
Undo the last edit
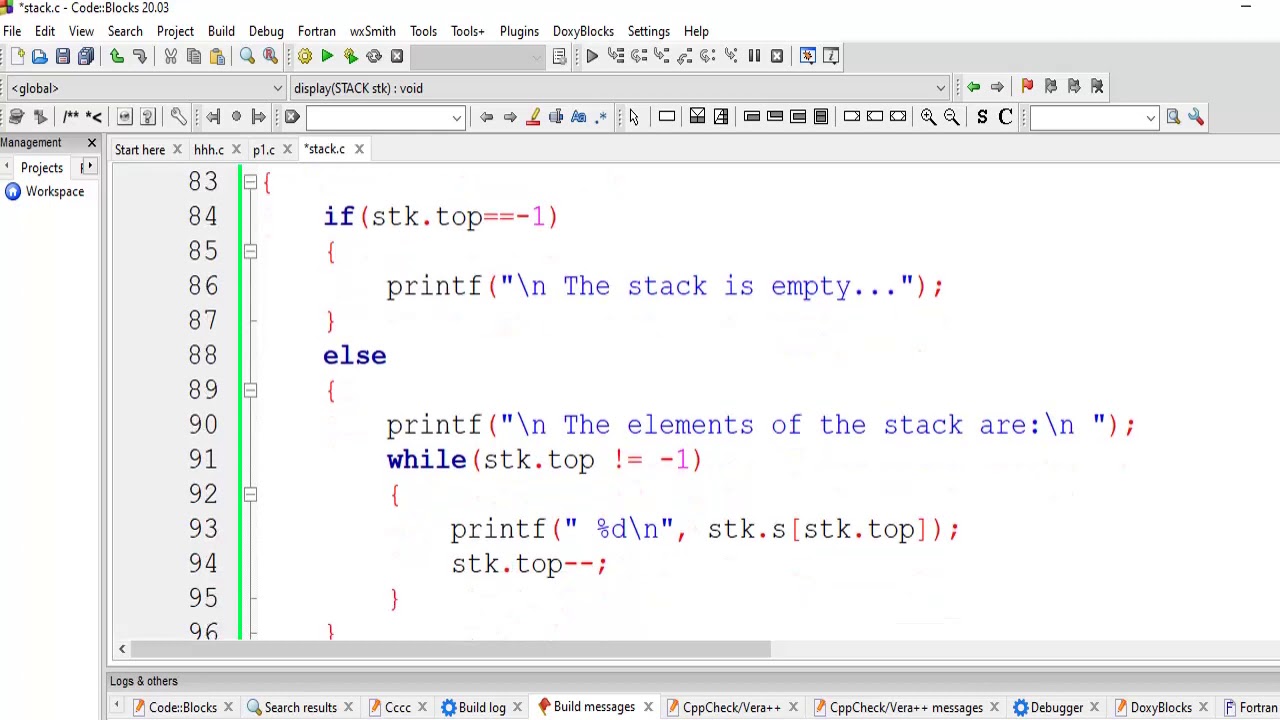[x=116, y=56]
